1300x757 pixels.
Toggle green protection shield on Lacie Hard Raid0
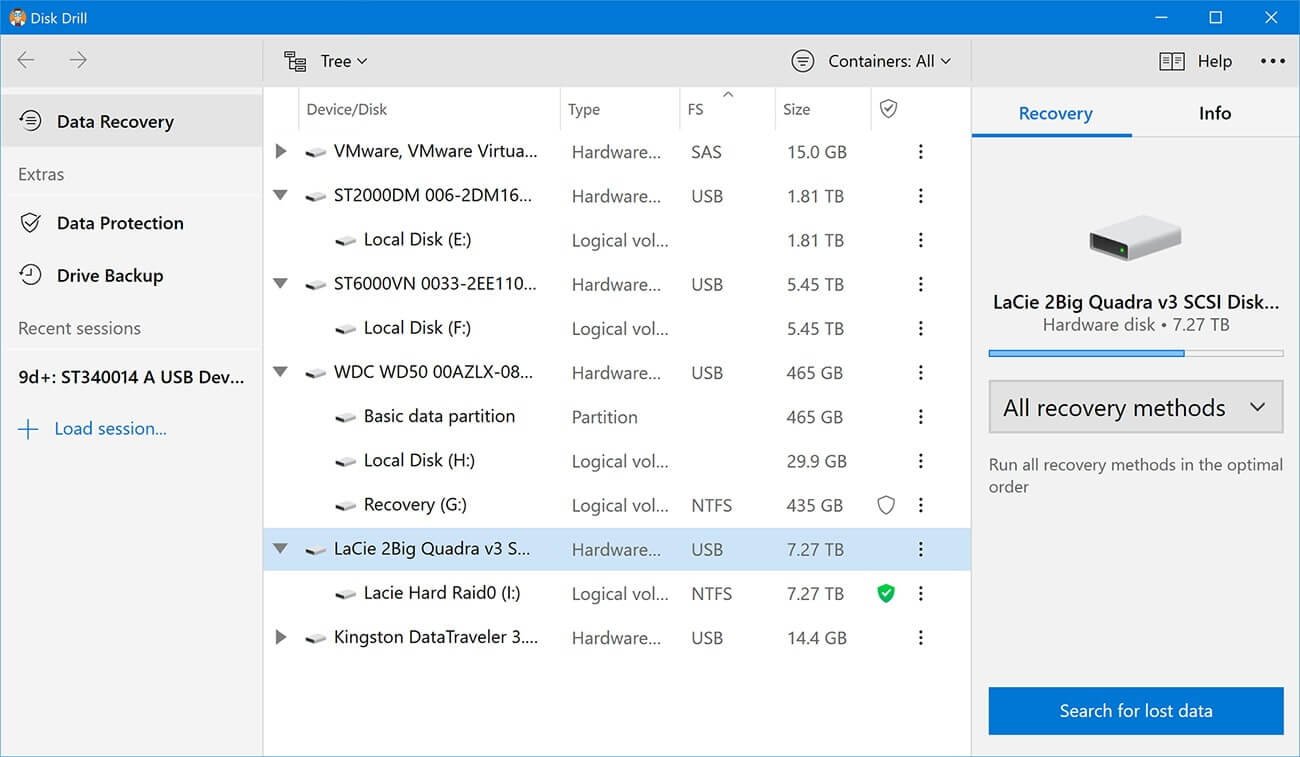pyautogui.click(x=885, y=593)
